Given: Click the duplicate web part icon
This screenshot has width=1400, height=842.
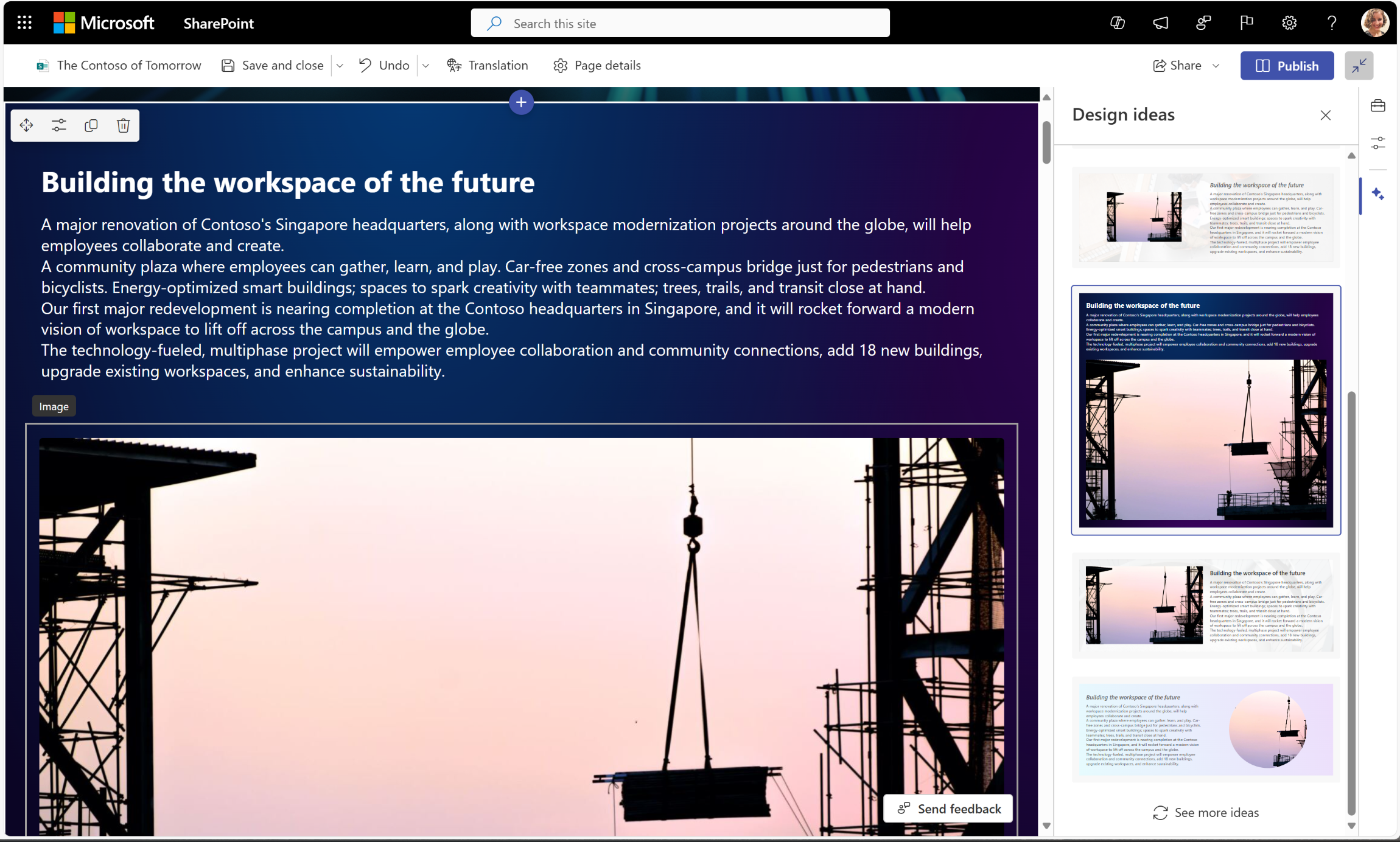Looking at the screenshot, I should 91,125.
